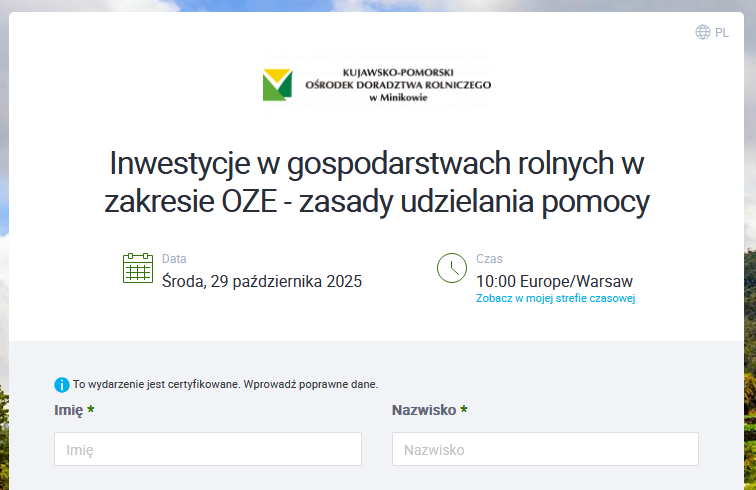This screenshot has height=490, width=756.
Task: Focus the Imię input field
Action: pyautogui.click(x=208, y=449)
